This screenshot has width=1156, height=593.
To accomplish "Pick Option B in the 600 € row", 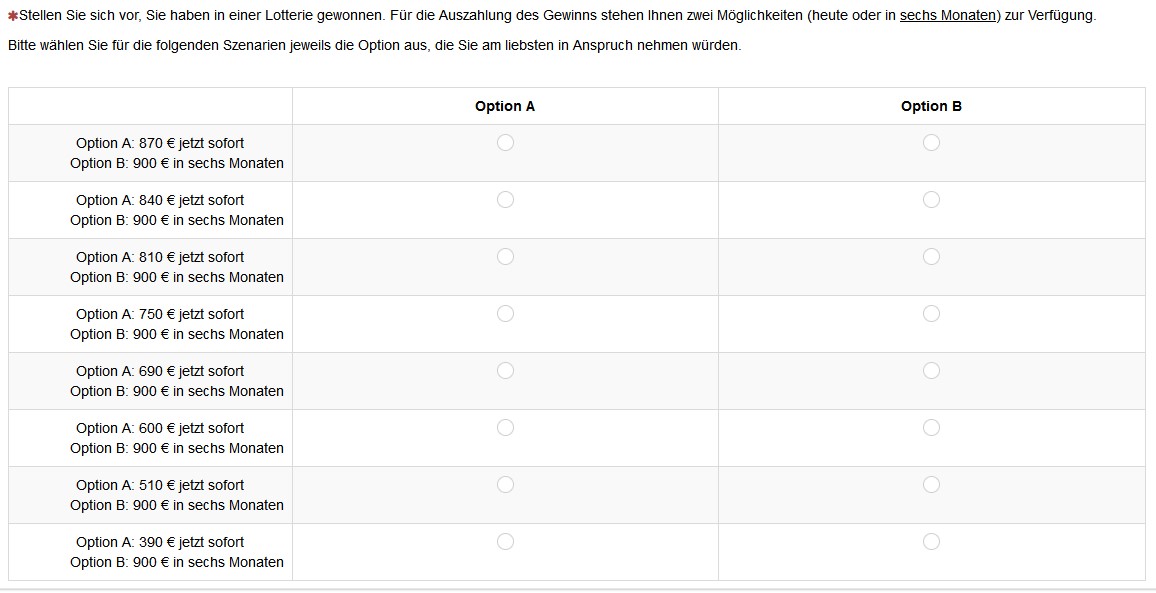I will pos(931,428).
